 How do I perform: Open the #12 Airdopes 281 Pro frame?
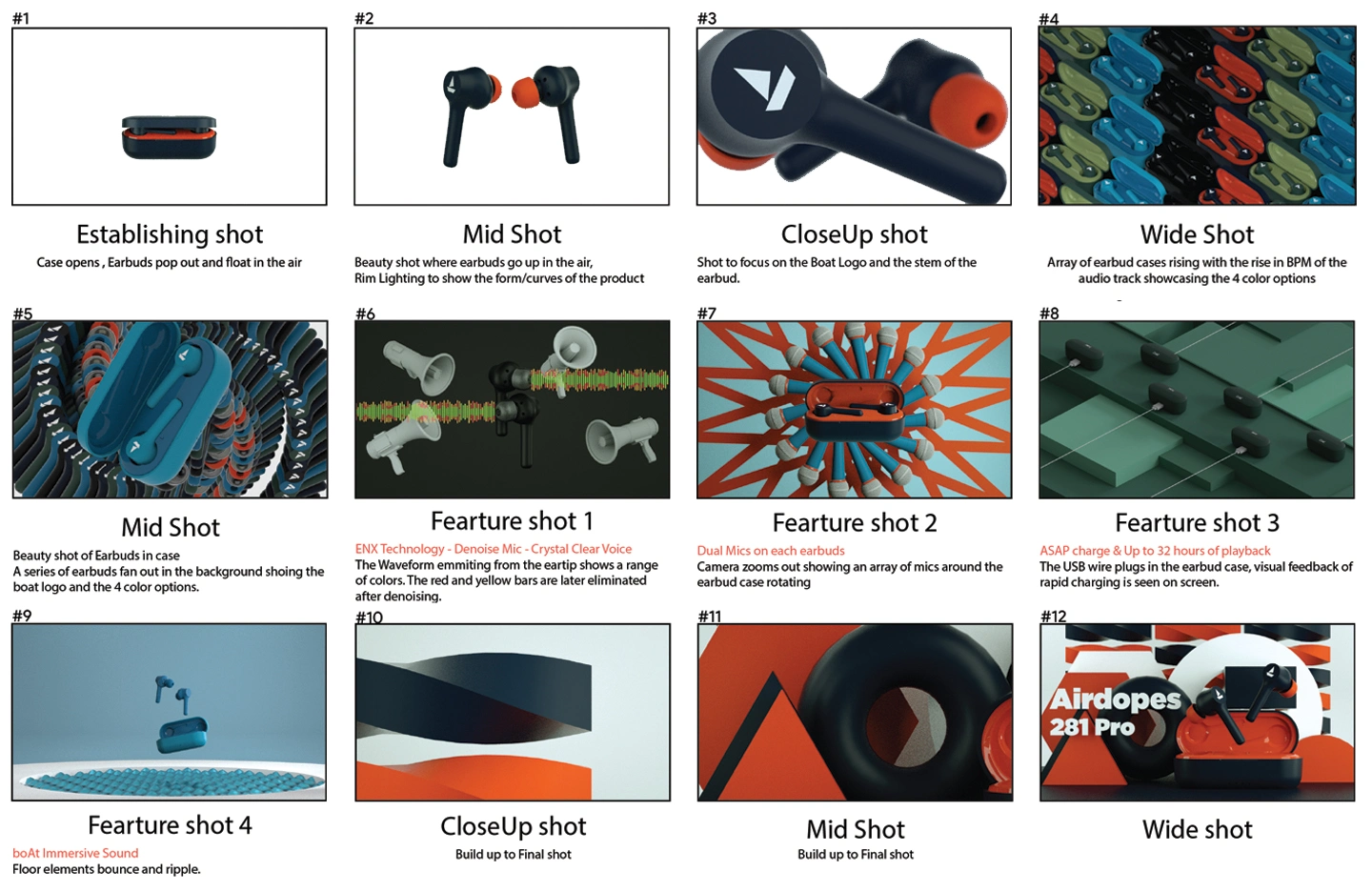[1197, 712]
